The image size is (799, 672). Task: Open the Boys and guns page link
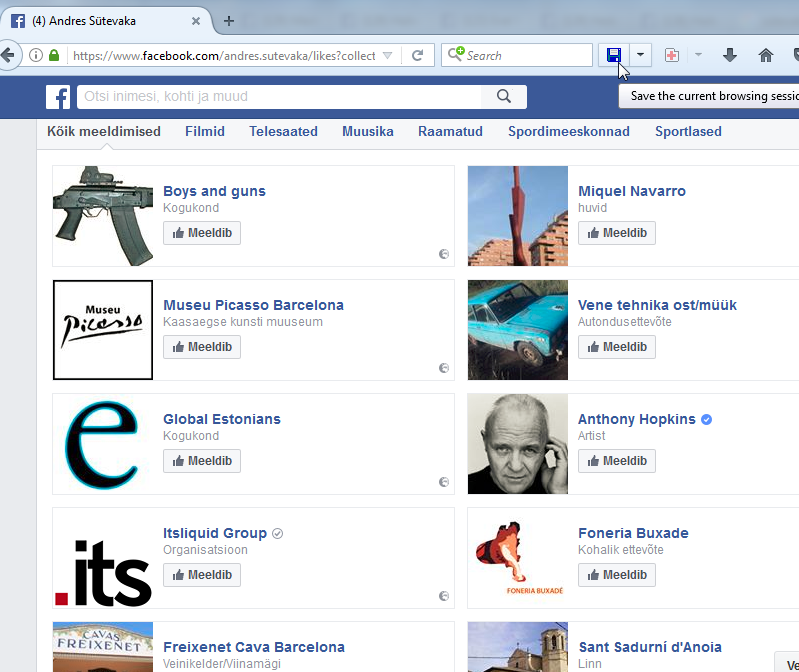pos(215,191)
